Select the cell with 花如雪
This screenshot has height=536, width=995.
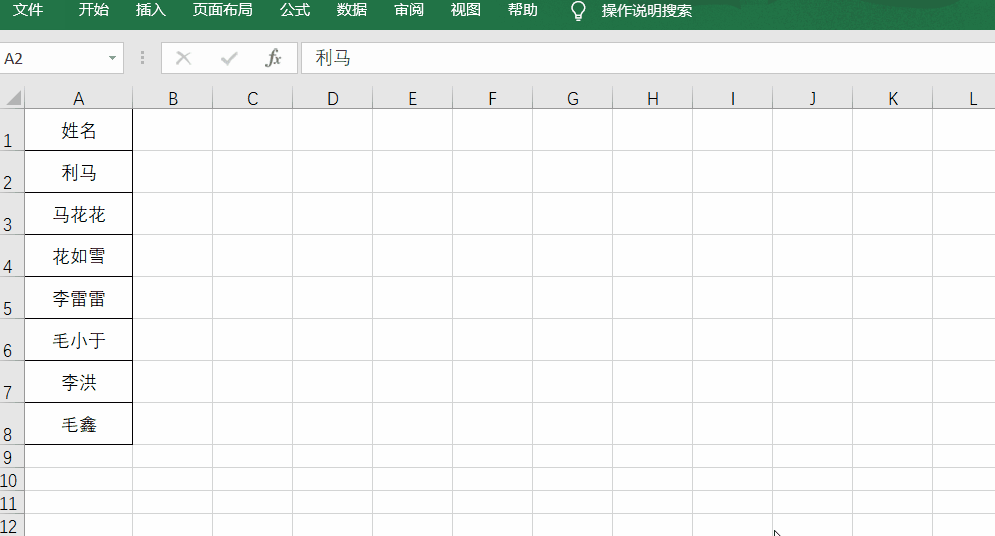(79, 256)
